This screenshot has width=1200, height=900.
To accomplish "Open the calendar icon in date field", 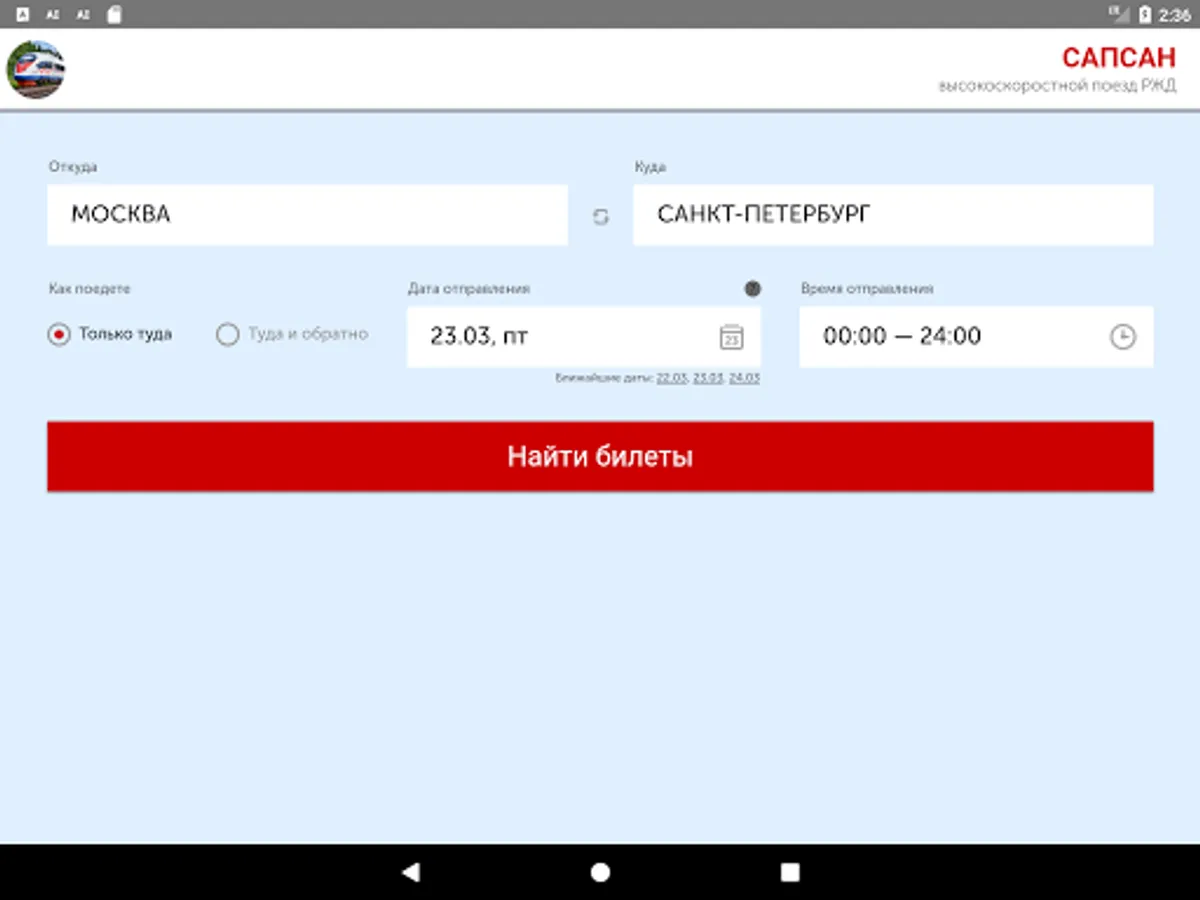I will 732,337.
